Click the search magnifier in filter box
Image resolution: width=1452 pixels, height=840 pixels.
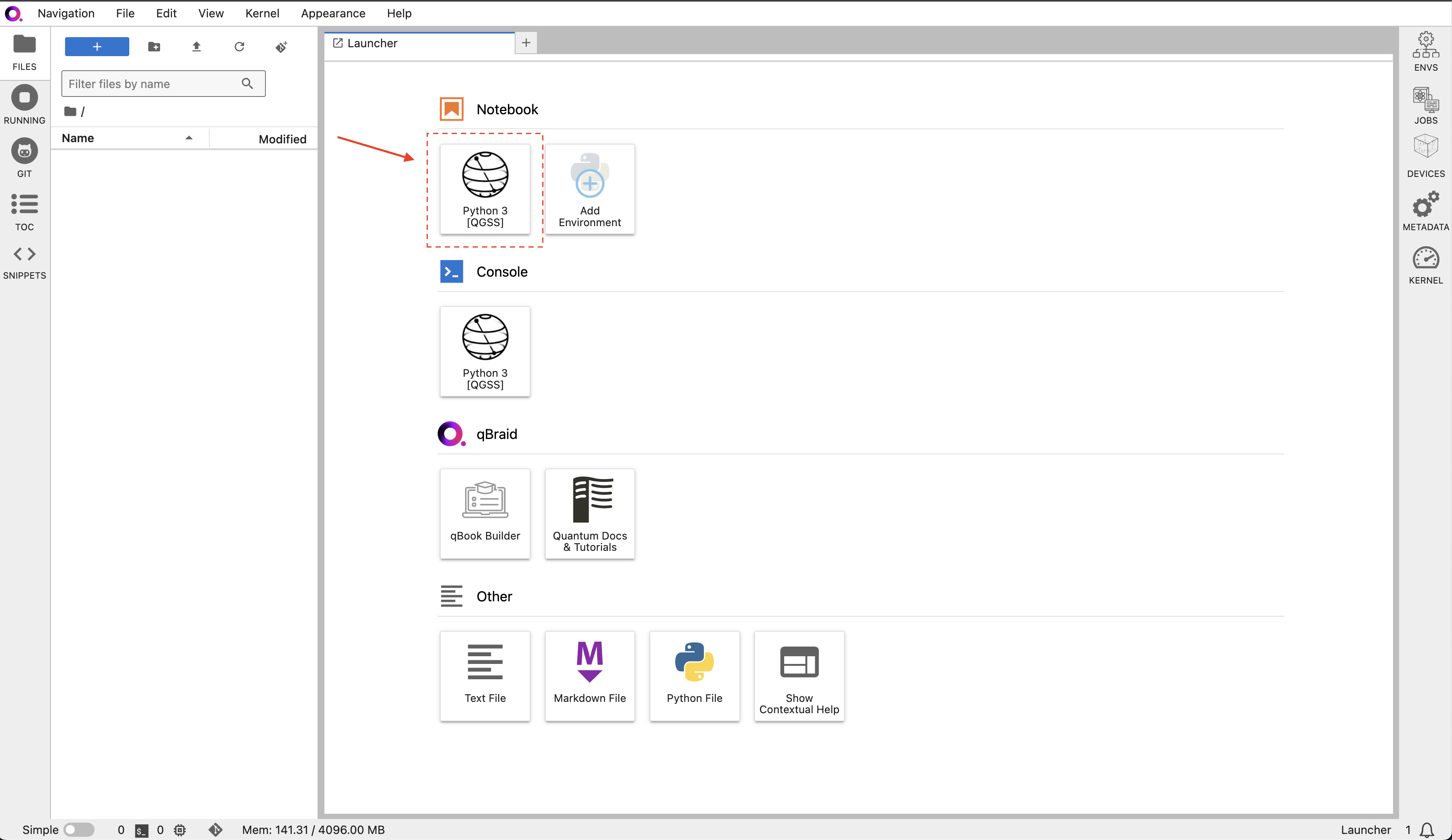(247, 84)
